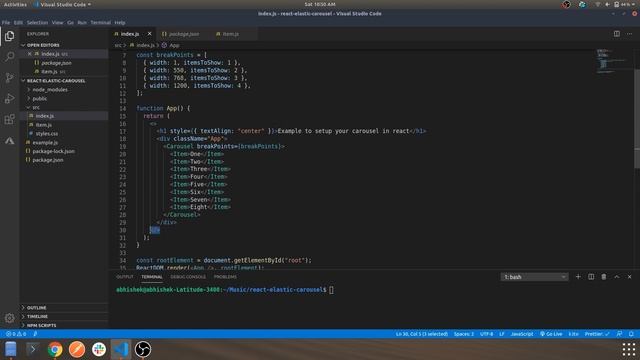Open the Azure extension icon in activity bar
The image size is (640, 360).
click(9, 141)
